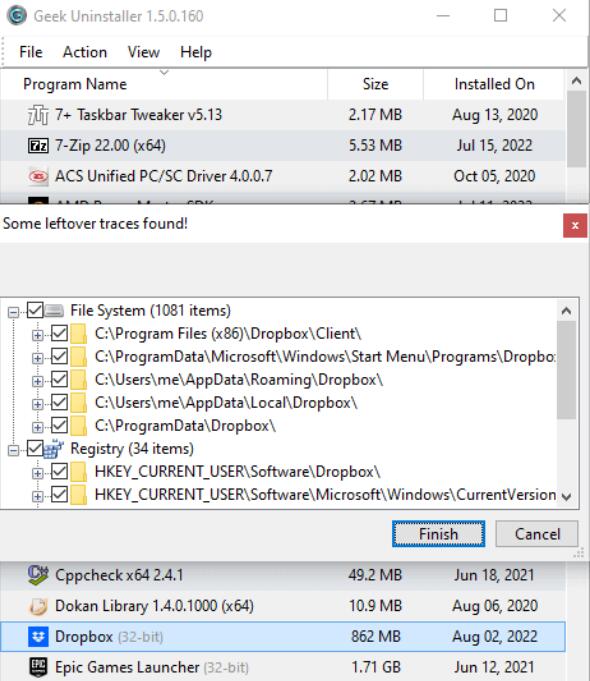Select the Dropbox program icon

coord(38,637)
